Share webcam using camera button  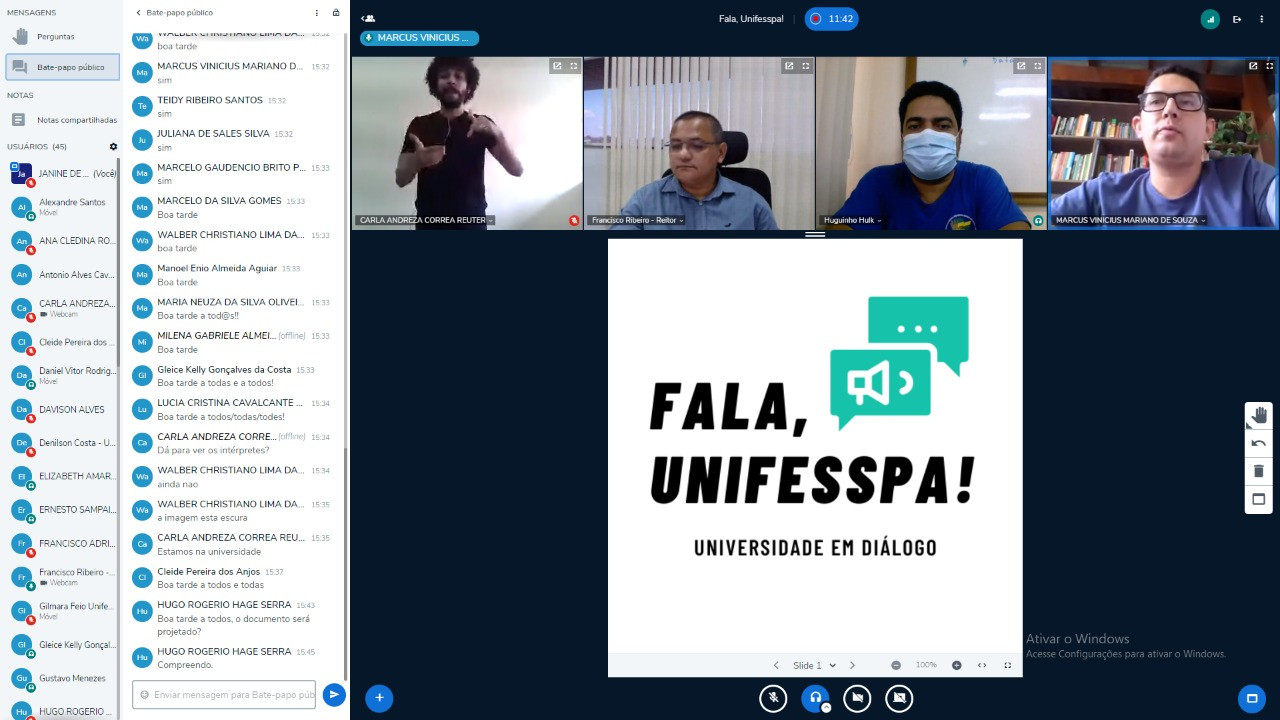click(x=857, y=698)
